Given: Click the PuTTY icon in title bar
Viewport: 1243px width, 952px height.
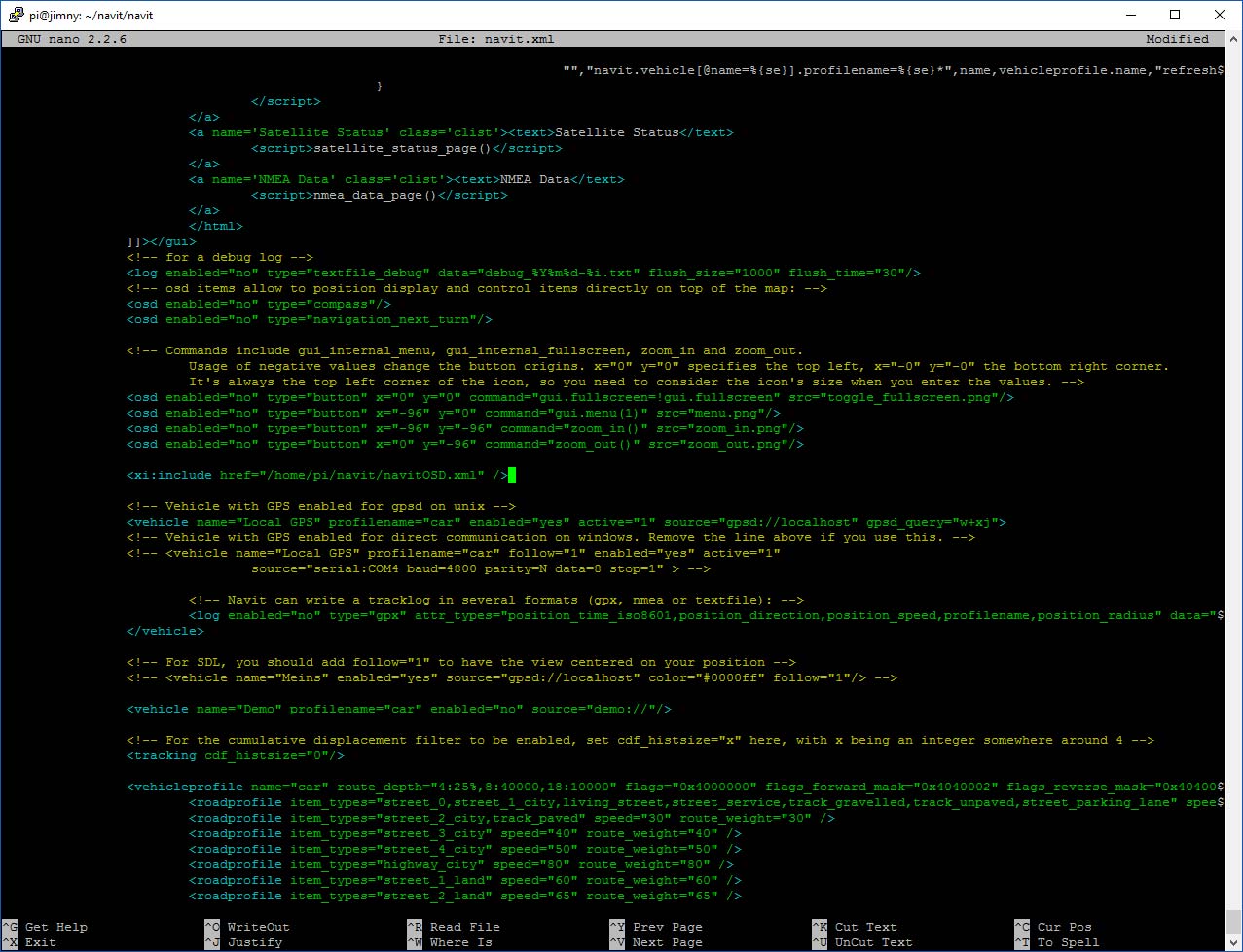Looking at the screenshot, I should coord(16,15).
